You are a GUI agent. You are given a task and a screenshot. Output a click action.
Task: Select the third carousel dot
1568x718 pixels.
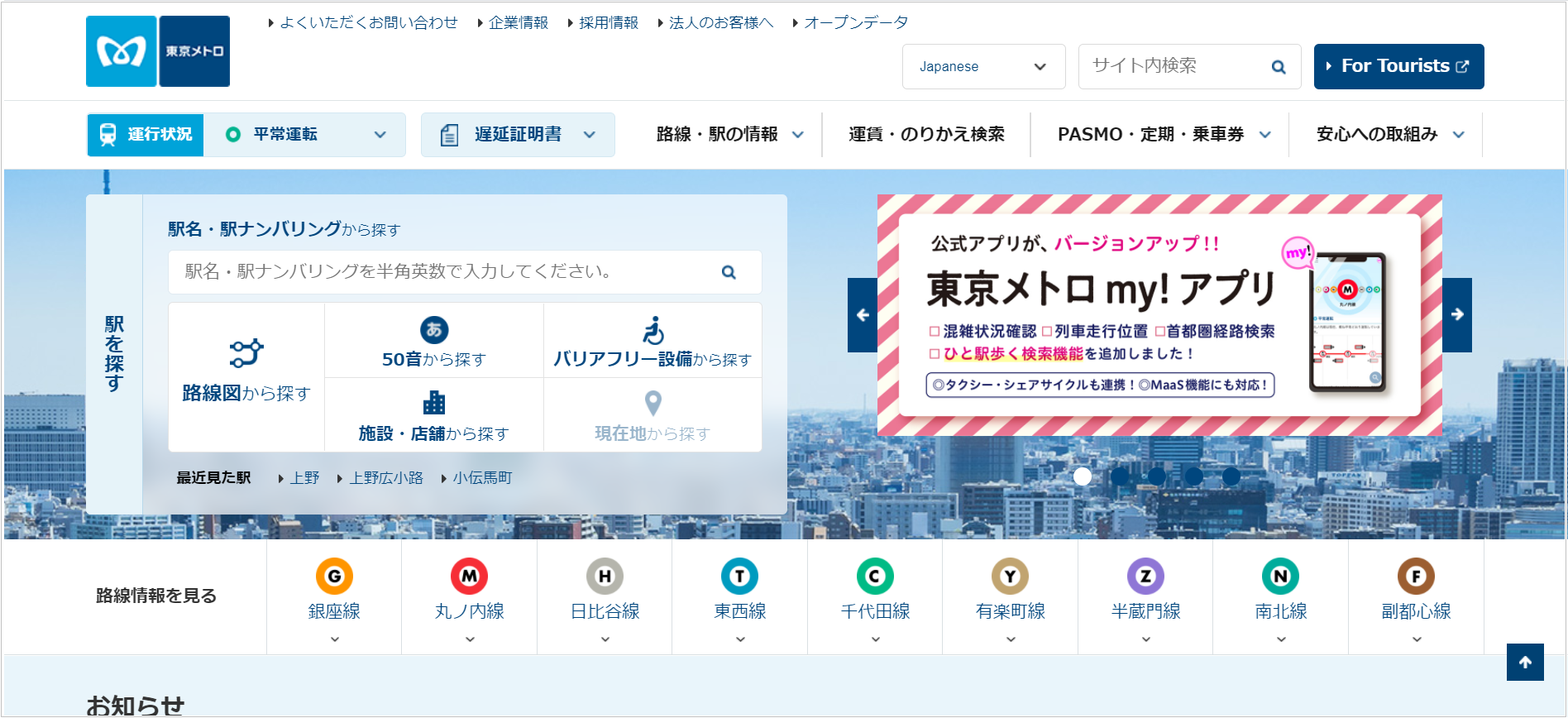[x=1157, y=476]
